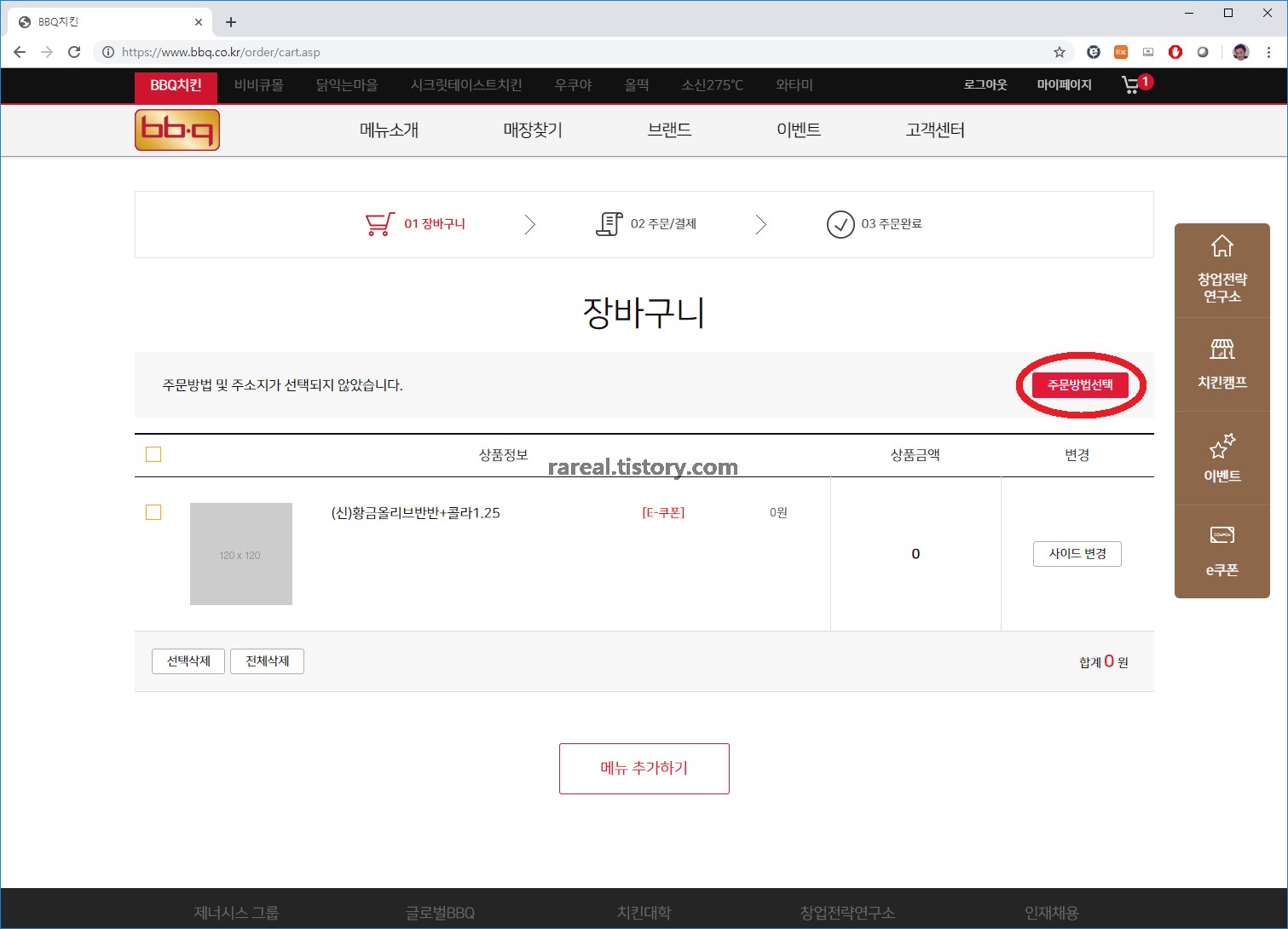Open the 메뉴소개 menu
1288x929 pixels.
390,130
